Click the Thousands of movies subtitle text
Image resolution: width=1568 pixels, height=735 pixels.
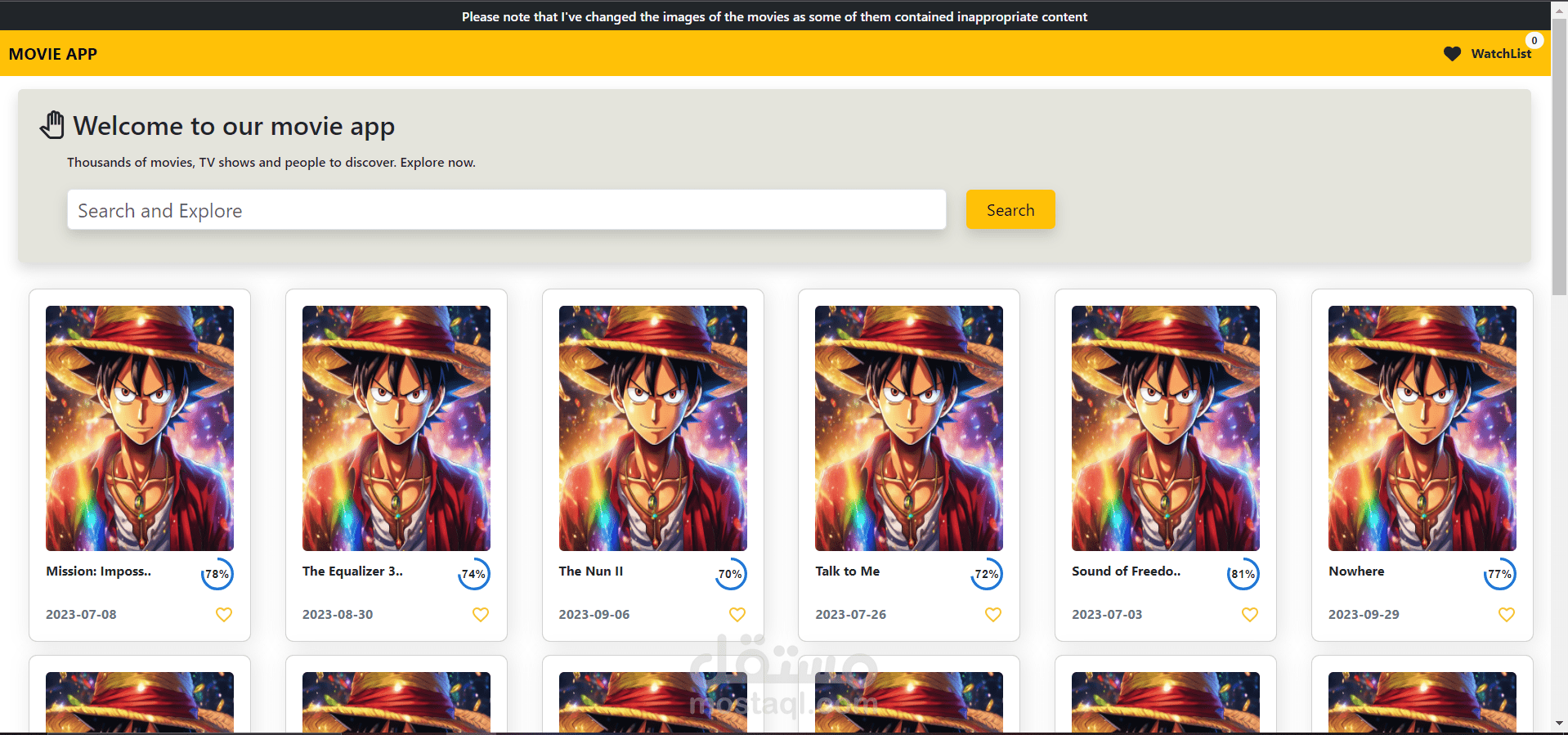point(271,163)
